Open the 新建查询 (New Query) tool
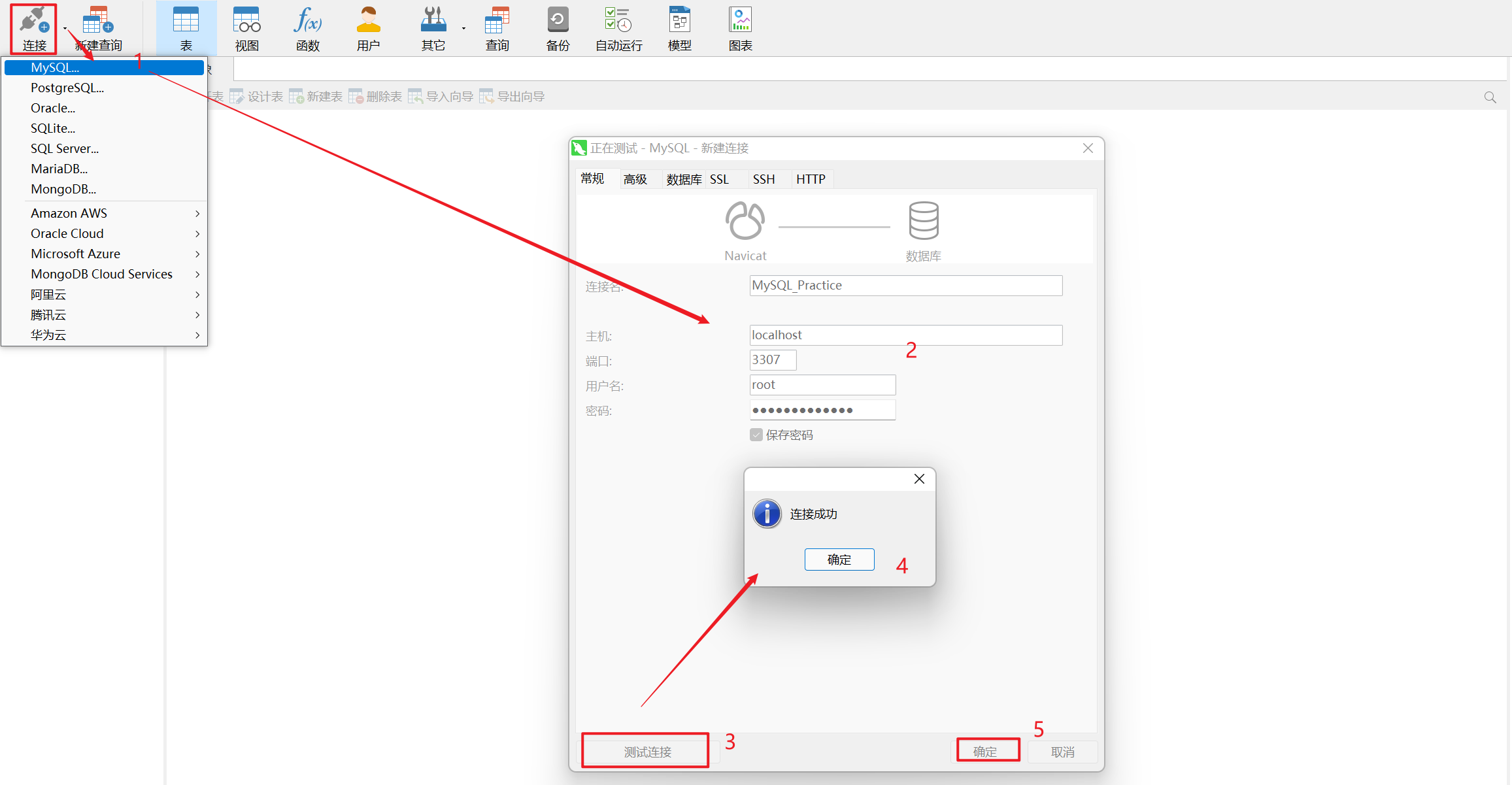The height and width of the screenshot is (785, 1512). click(99, 29)
